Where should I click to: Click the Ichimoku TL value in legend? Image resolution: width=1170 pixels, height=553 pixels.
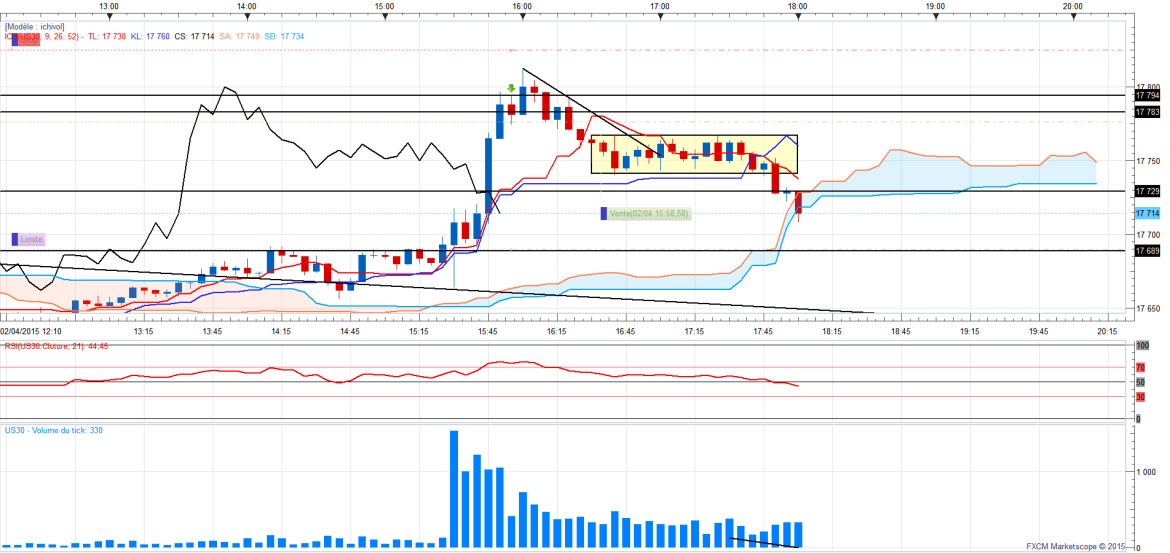tap(106, 37)
